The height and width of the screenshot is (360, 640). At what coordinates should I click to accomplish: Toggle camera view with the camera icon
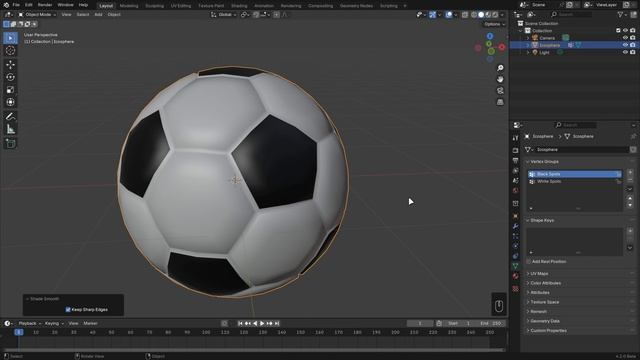(500, 91)
